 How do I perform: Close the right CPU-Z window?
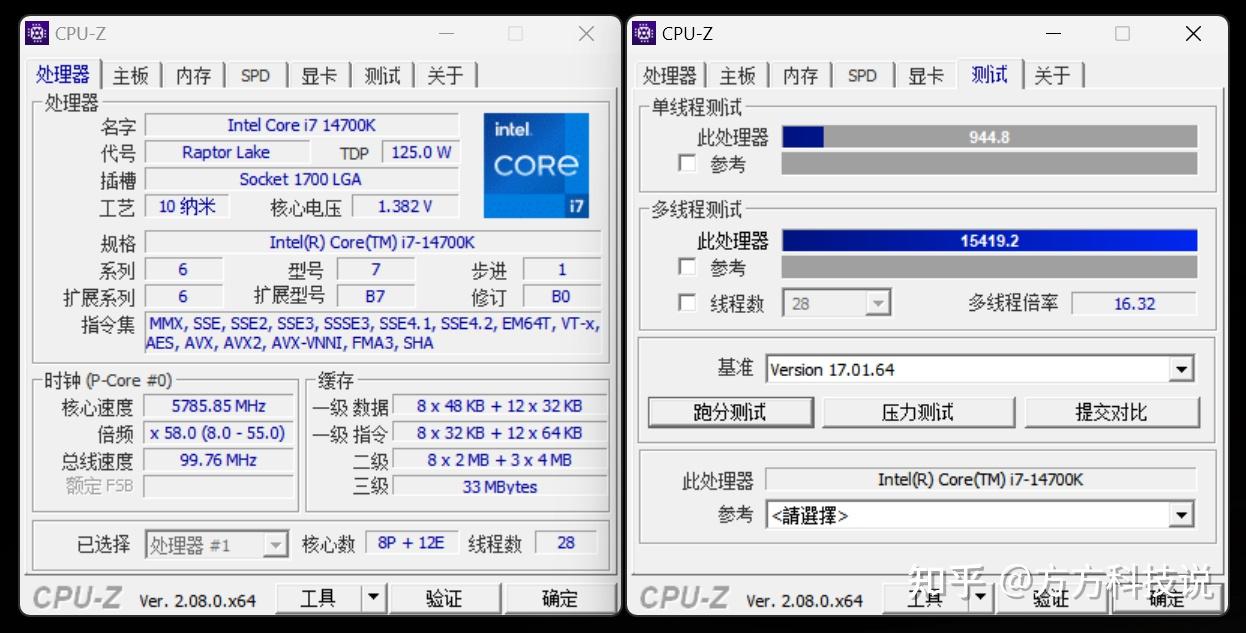[1193, 33]
